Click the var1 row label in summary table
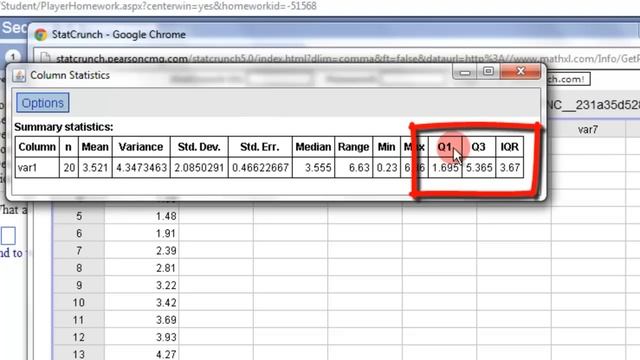 pyautogui.click(x=37, y=168)
